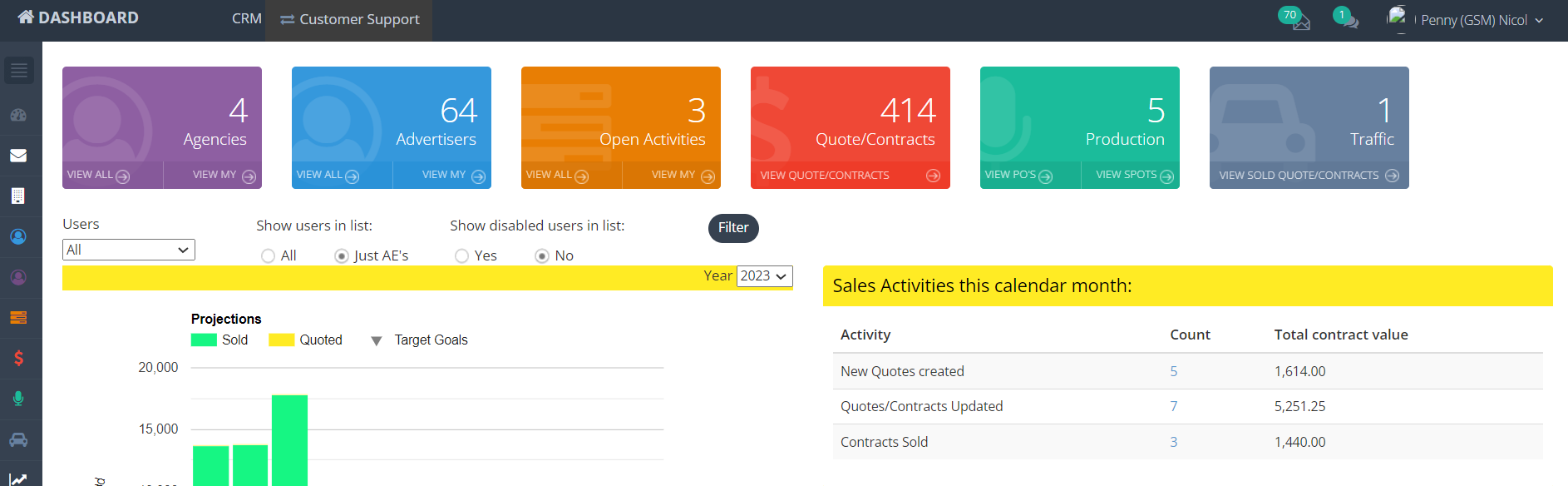The height and width of the screenshot is (486, 1568).
Task: Open the Dashboard home icon
Action: pyautogui.click(x=26, y=17)
